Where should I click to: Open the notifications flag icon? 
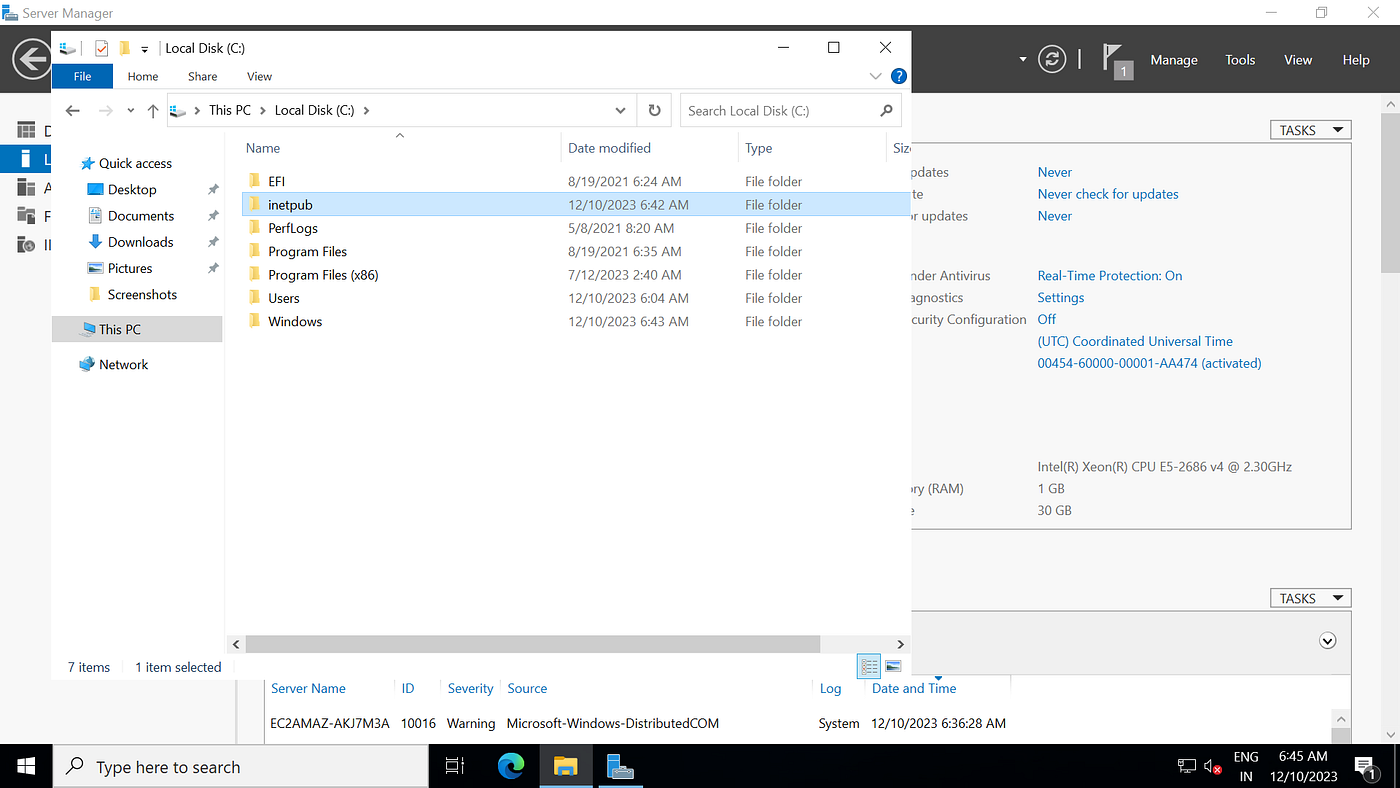(x=1115, y=59)
